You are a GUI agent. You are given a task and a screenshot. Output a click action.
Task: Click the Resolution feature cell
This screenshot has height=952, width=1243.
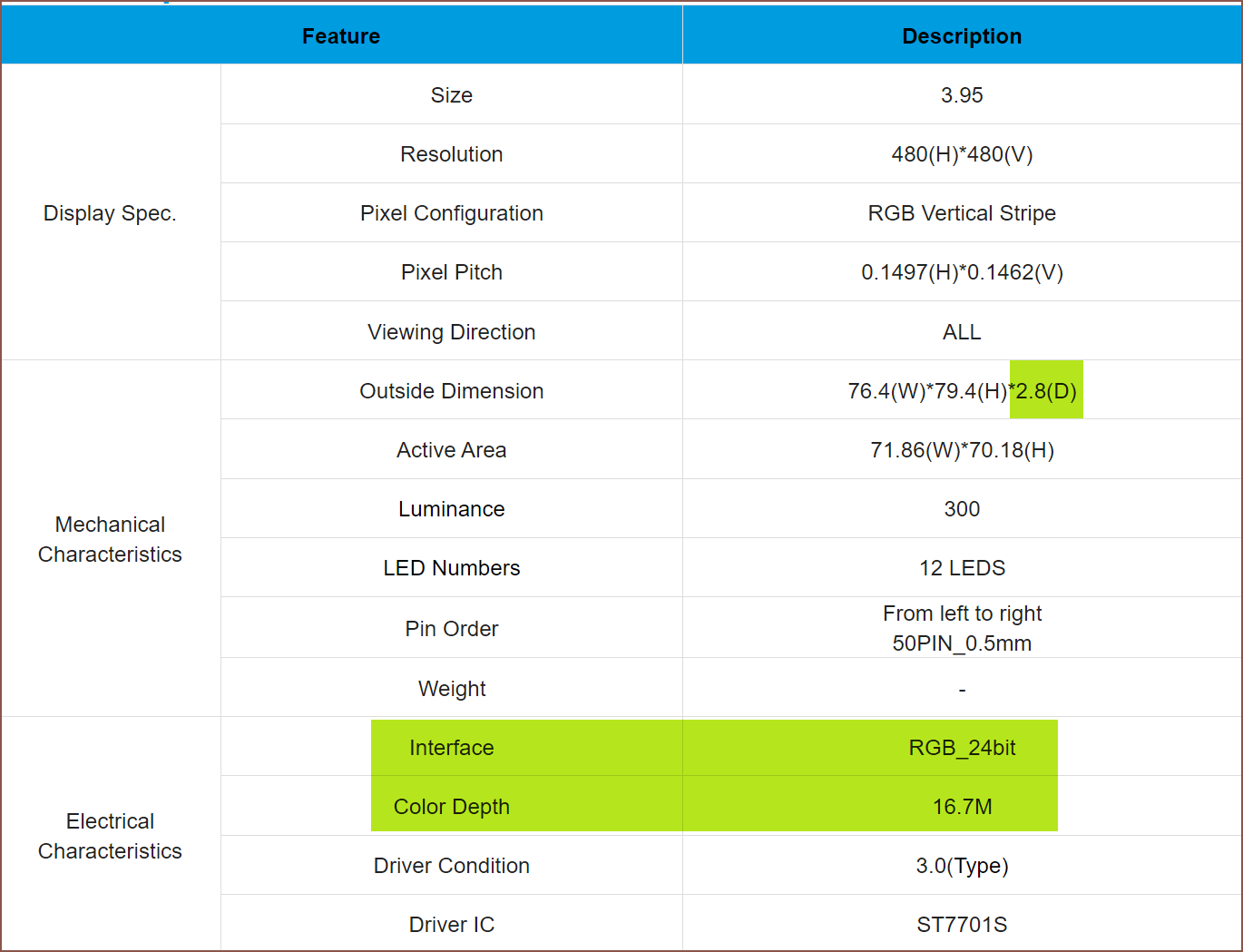(452, 154)
